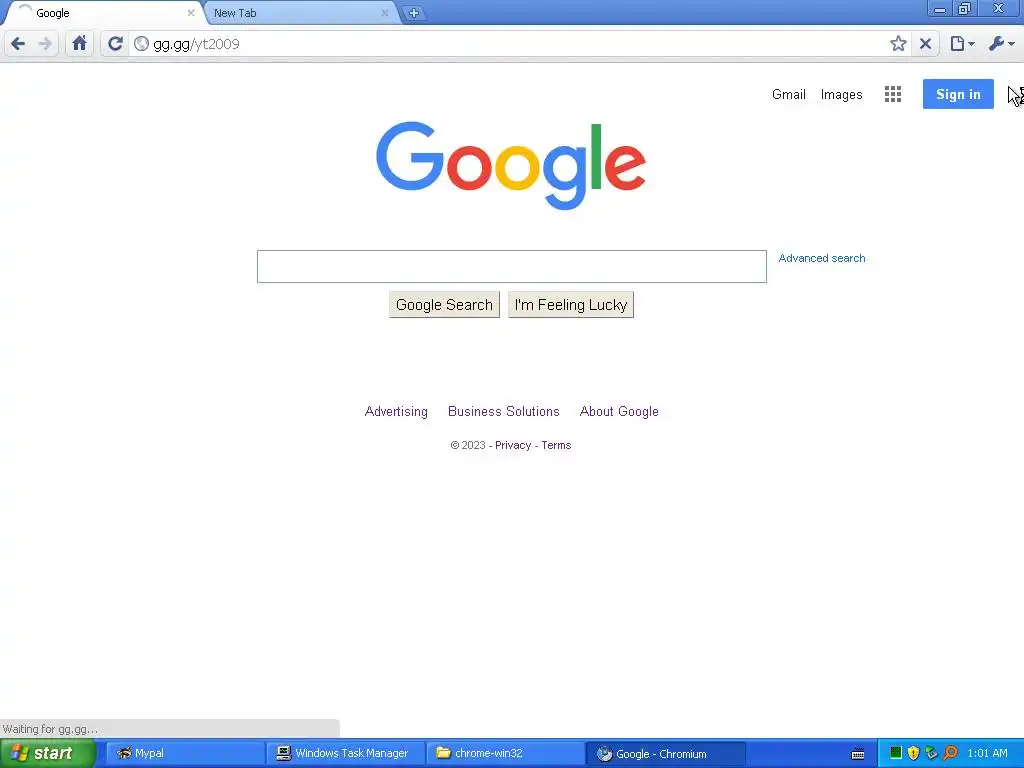Click the magnifier tray icon
The width and height of the screenshot is (1024, 768).
(950, 753)
